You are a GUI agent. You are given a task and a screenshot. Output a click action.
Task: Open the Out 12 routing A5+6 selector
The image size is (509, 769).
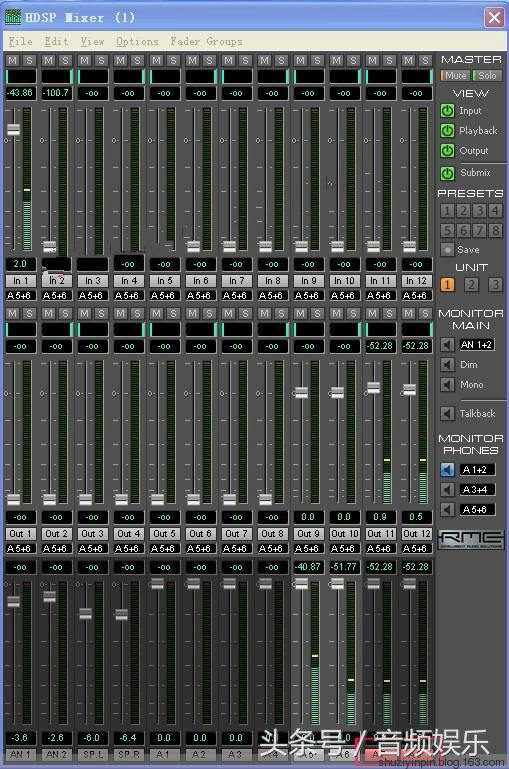click(x=416, y=549)
